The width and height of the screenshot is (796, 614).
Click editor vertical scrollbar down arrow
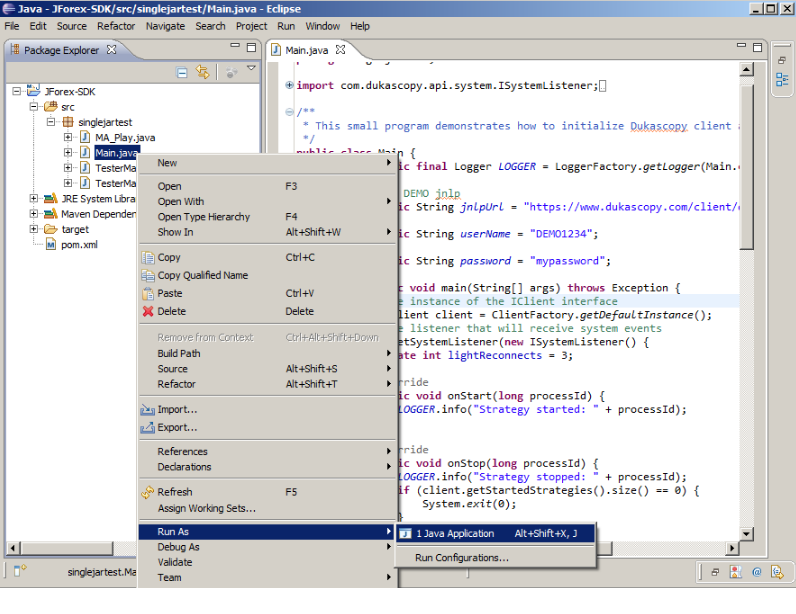(746, 533)
